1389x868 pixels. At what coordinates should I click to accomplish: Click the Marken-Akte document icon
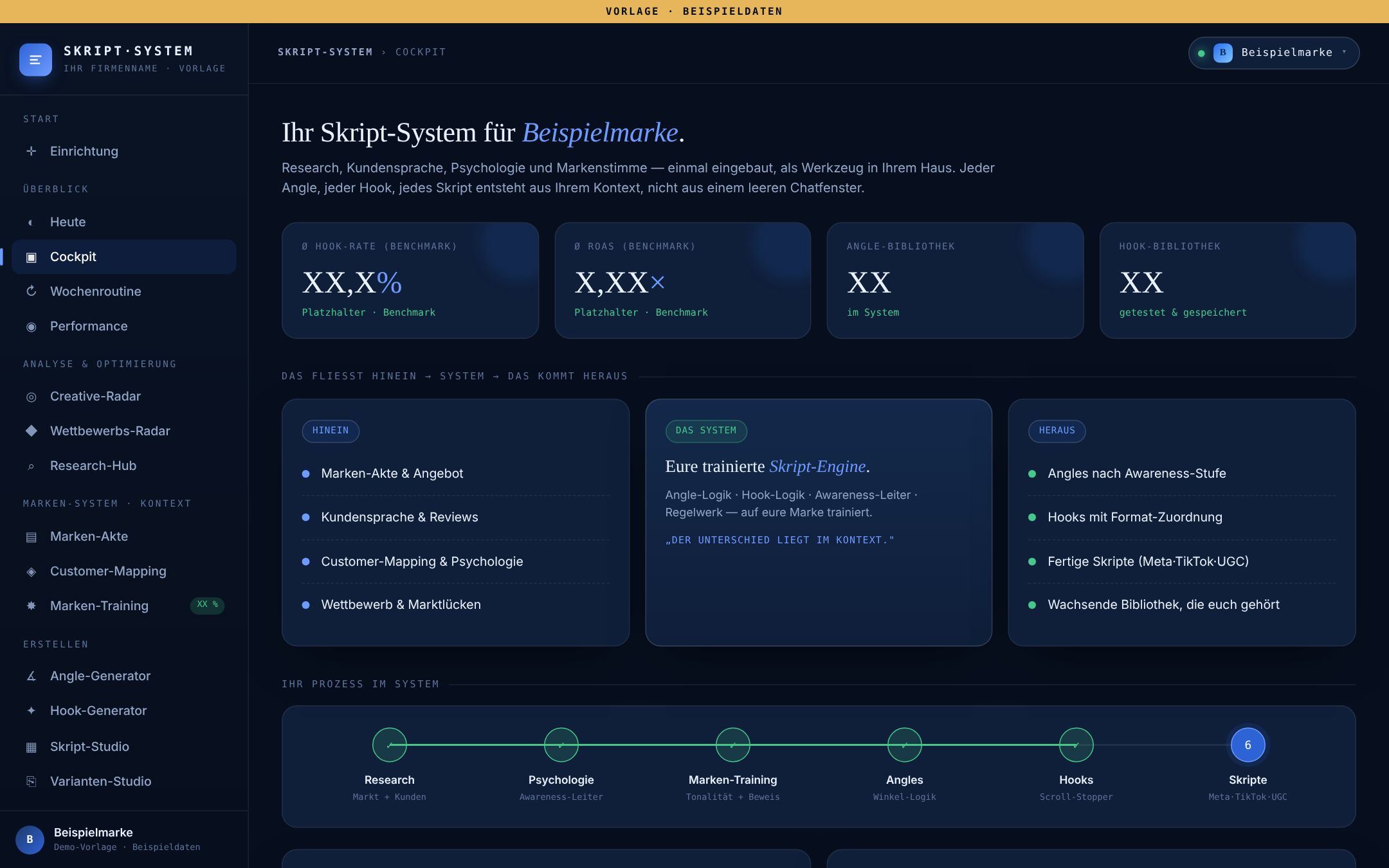tap(31, 537)
